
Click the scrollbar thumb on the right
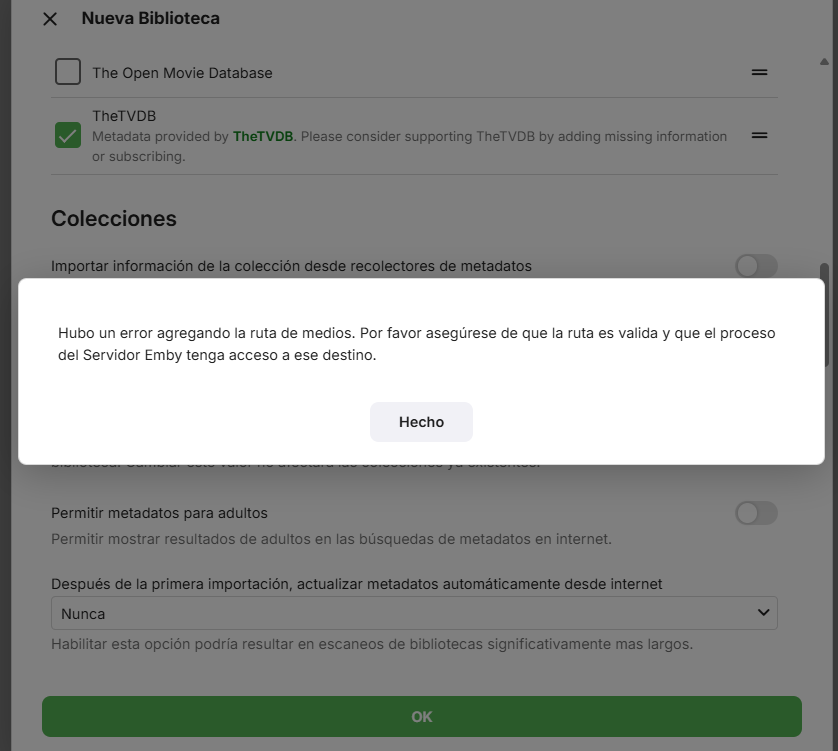(x=824, y=315)
